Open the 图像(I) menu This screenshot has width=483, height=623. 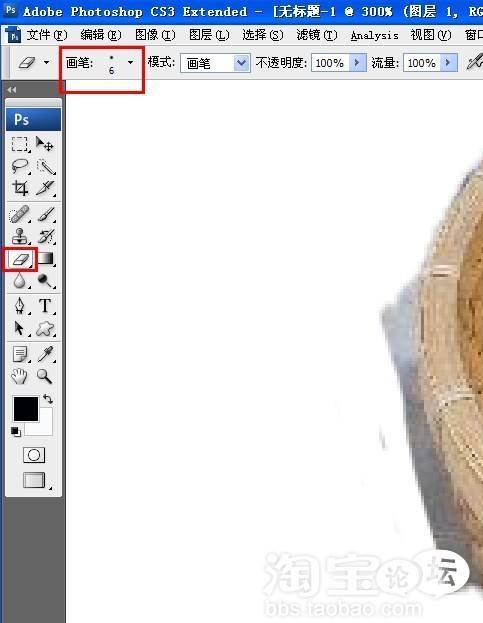pyautogui.click(x=155, y=35)
